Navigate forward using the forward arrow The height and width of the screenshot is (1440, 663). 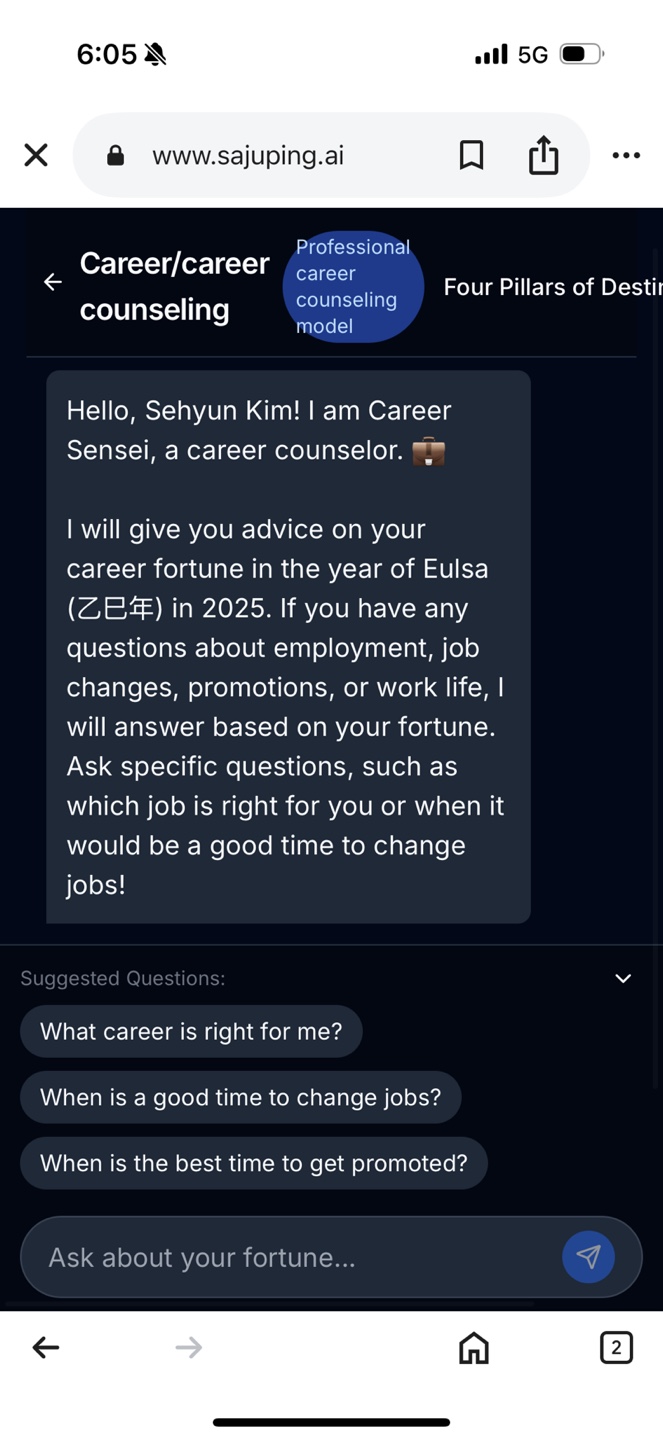[189, 1348]
